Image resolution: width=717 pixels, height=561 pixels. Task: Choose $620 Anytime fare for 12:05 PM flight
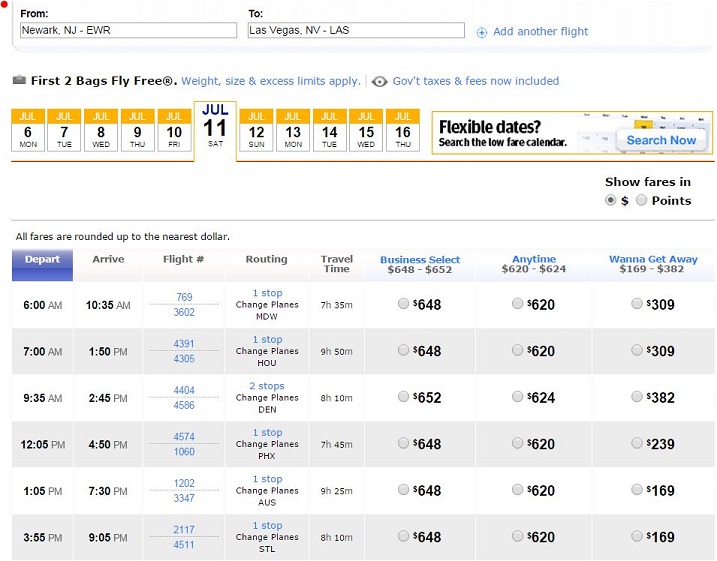[517, 443]
